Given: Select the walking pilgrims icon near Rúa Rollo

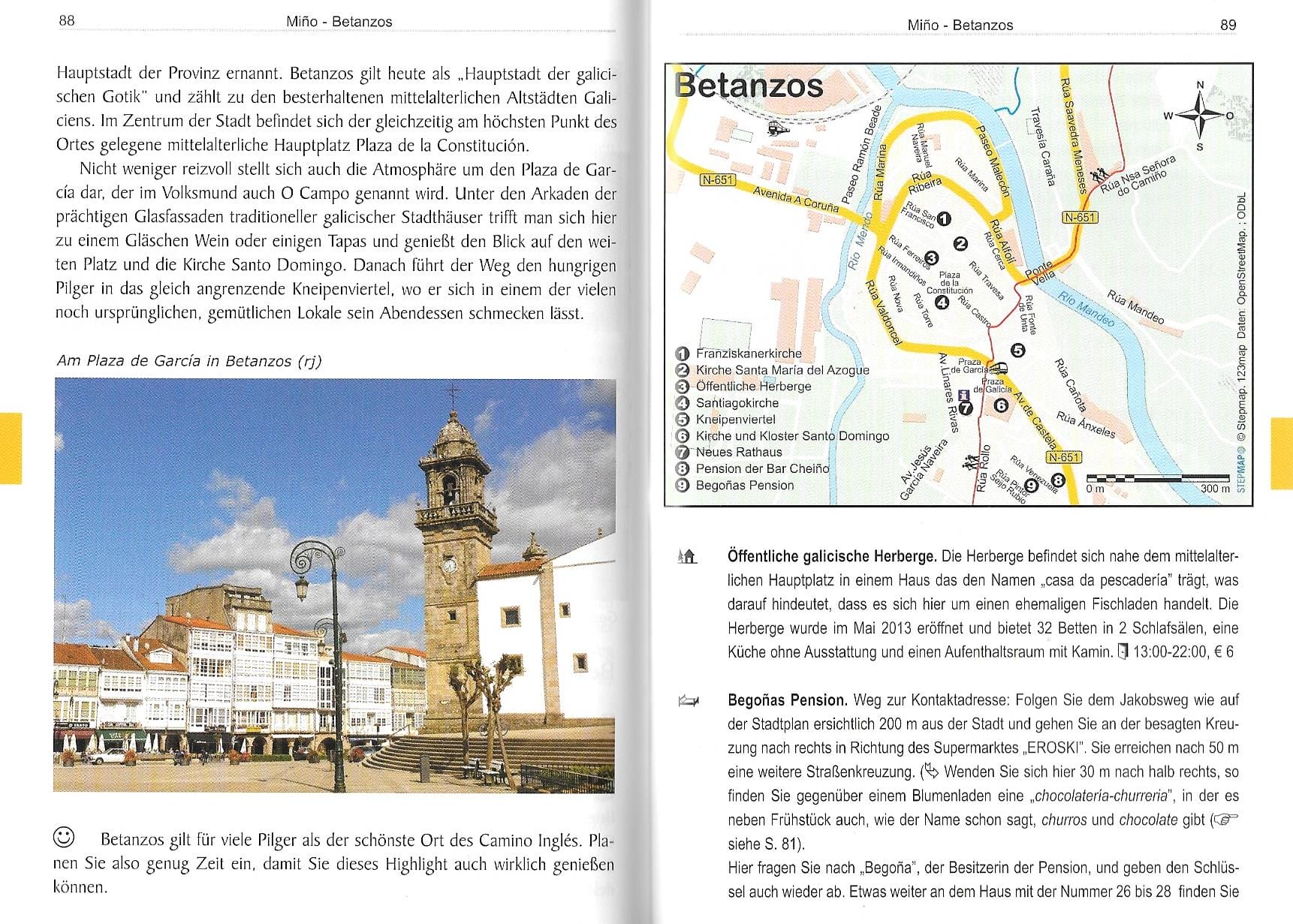Looking at the screenshot, I should (x=971, y=462).
